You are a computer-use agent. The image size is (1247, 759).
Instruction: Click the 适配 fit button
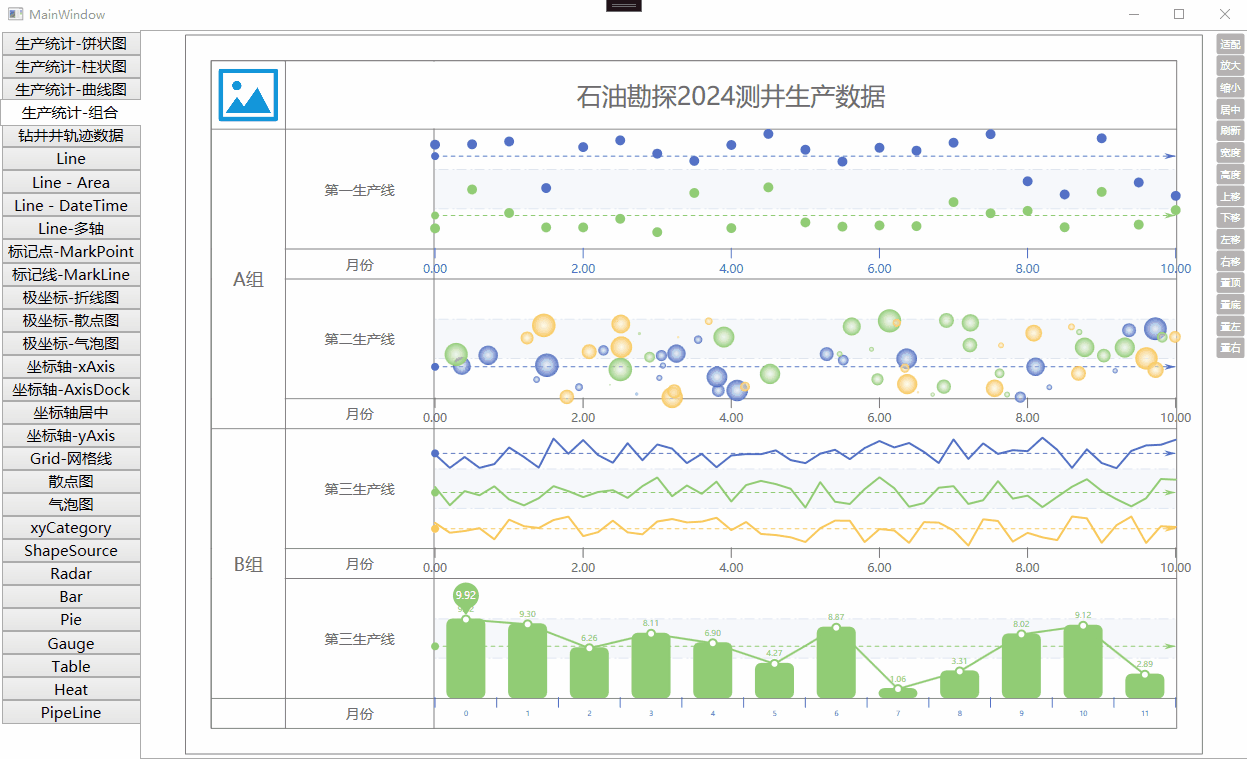point(1230,43)
